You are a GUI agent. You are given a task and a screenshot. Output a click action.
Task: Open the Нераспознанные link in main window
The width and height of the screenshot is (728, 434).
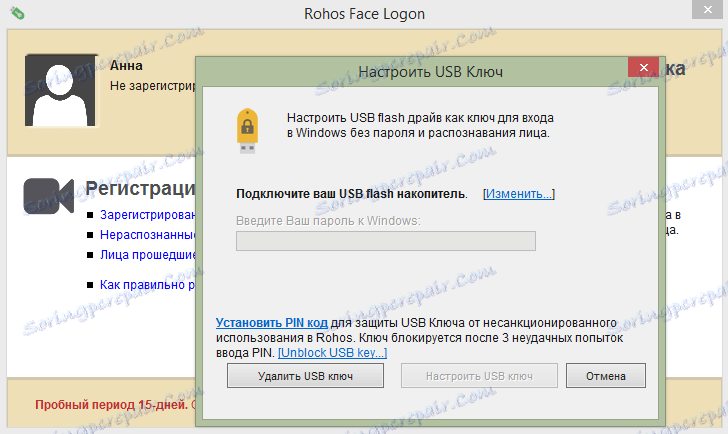(x=148, y=235)
